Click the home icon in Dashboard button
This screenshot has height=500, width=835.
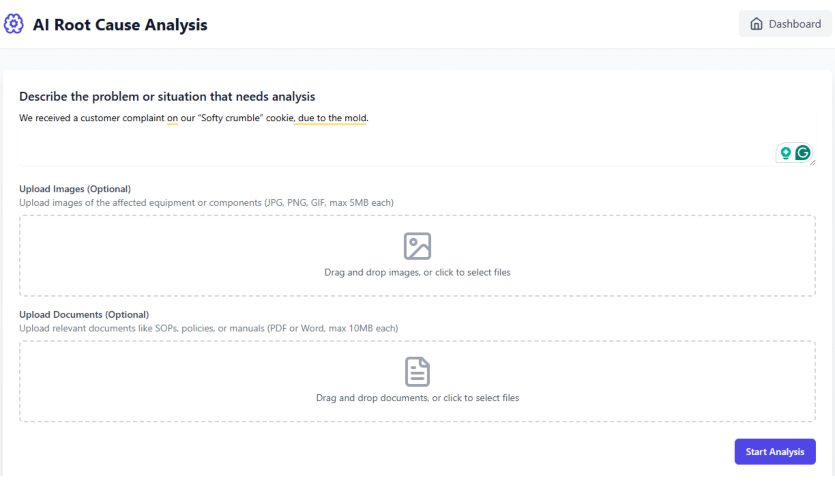(x=756, y=24)
